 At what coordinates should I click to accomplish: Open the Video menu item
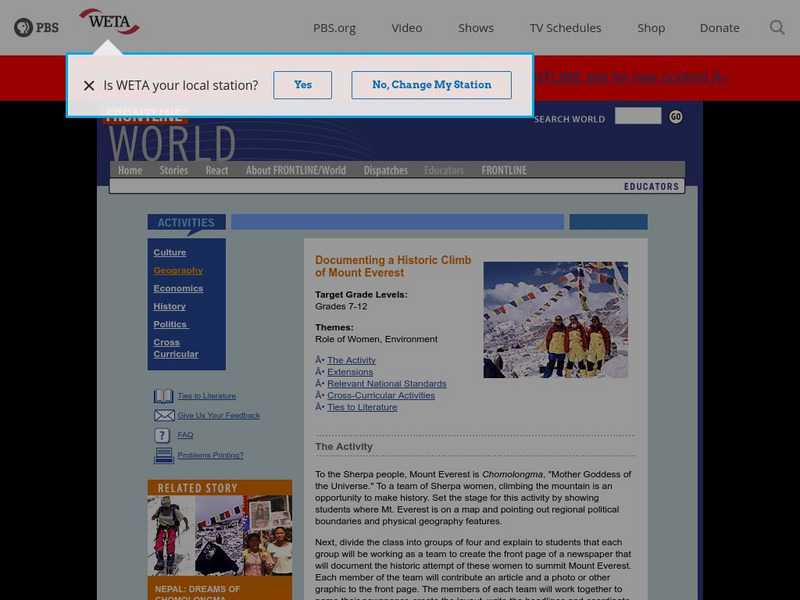pyautogui.click(x=407, y=28)
